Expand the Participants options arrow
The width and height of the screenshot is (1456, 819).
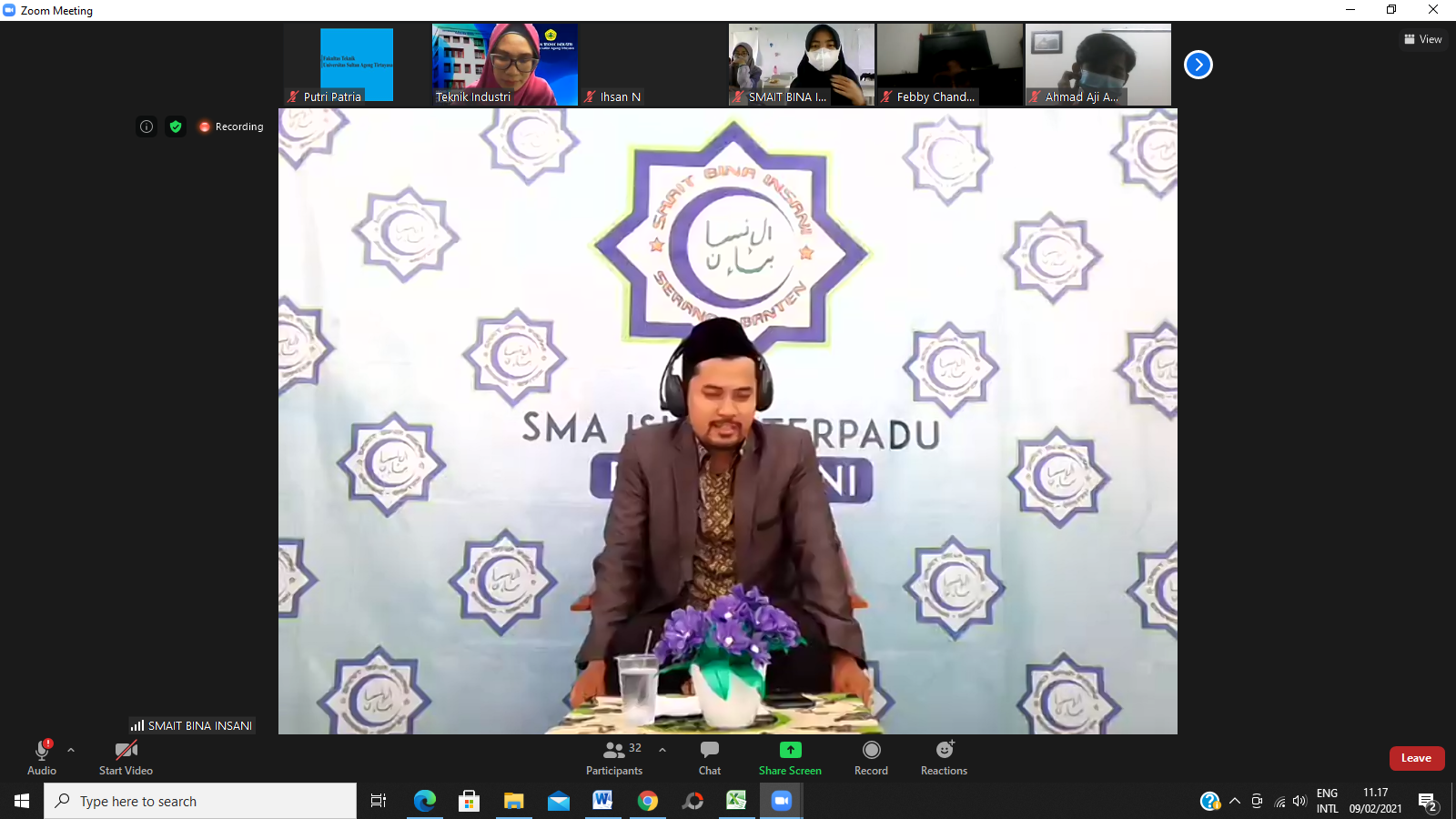coord(662,750)
